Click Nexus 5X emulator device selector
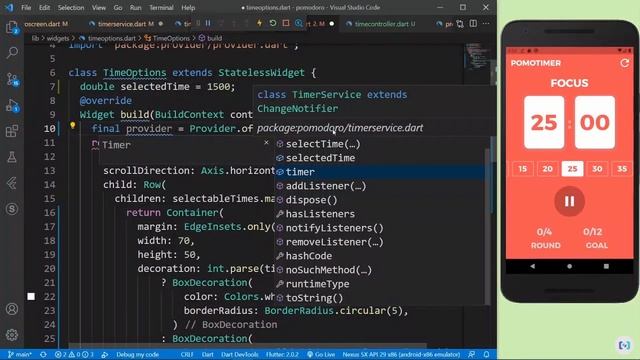Screen dimensions: 640x360 click(x=402, y=354)
